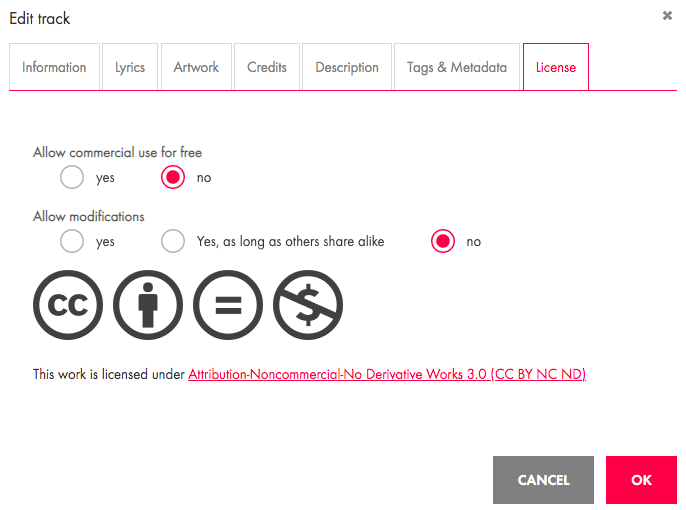Click the Noncommercial crossed dollar icon
The image size is (686, 510).
pos(308,305)
